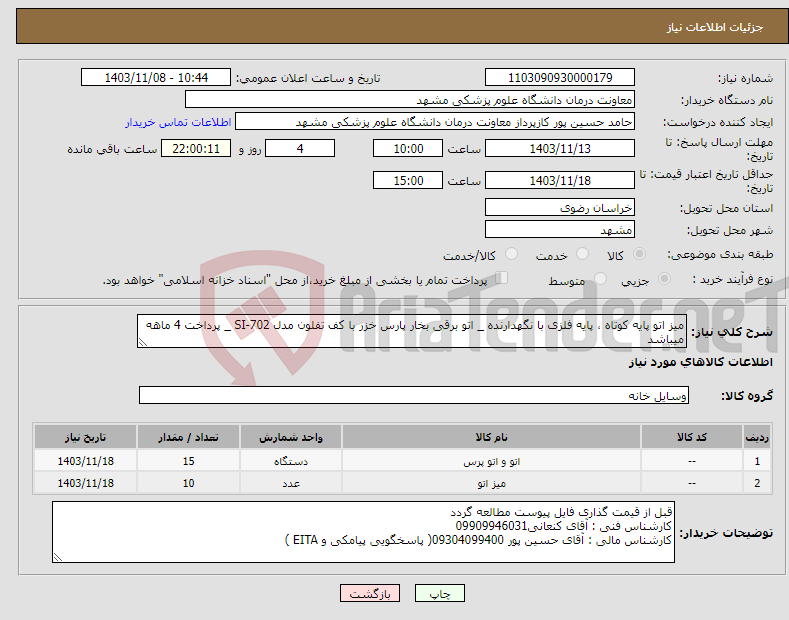Screen dimensions: 789x620
Task: Click the date cell in میز اتو row
Action: (86, 483)
